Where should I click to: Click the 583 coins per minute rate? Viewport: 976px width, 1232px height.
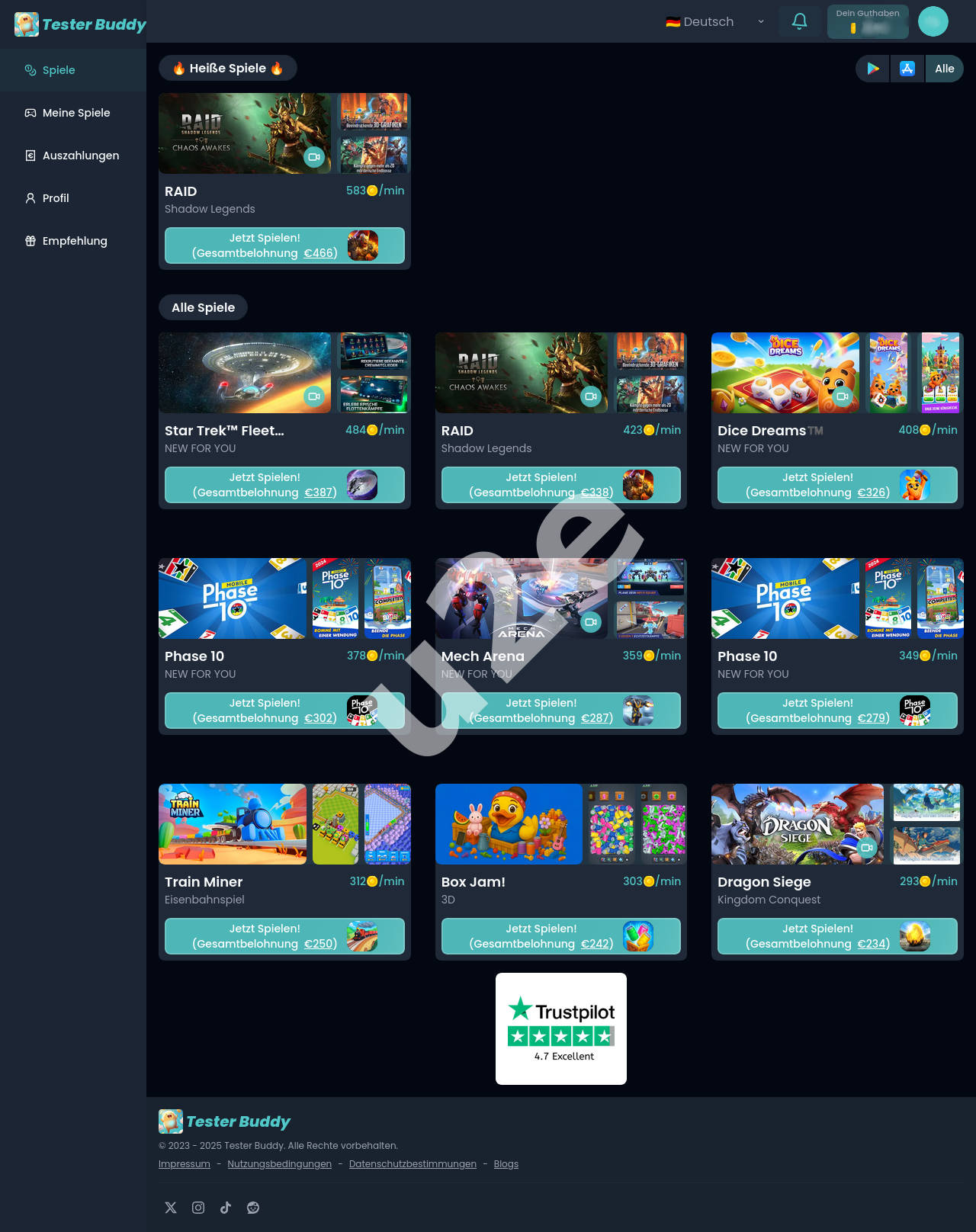click(x=375, y=191)
